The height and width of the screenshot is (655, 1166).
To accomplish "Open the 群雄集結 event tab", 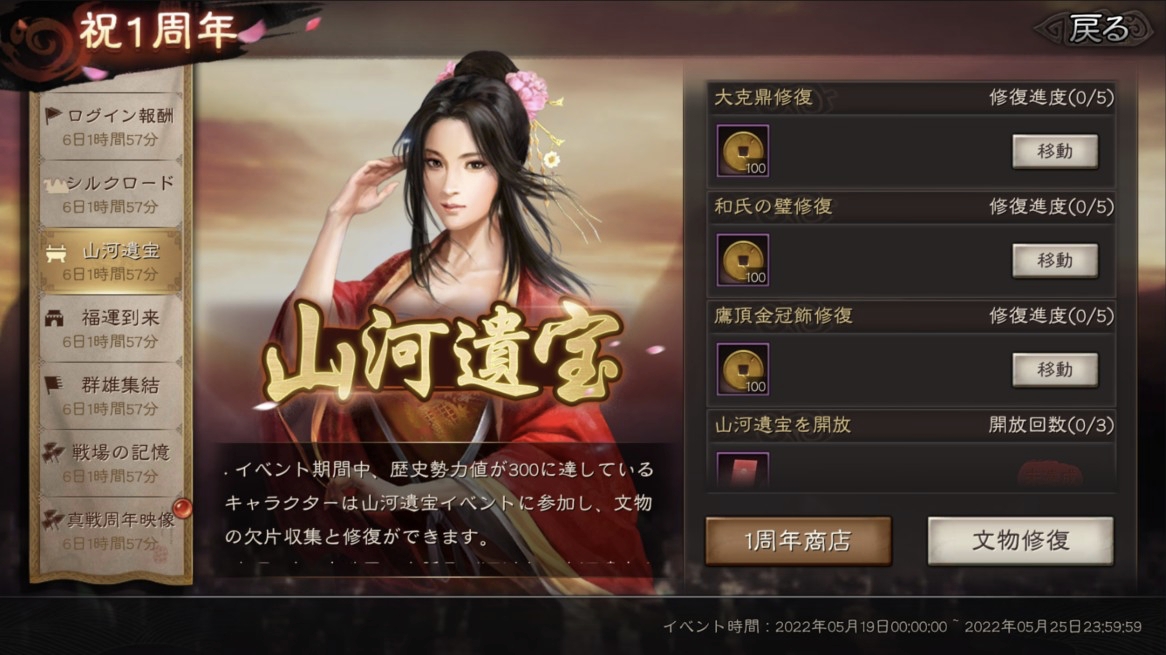I will tap(112, 396).
